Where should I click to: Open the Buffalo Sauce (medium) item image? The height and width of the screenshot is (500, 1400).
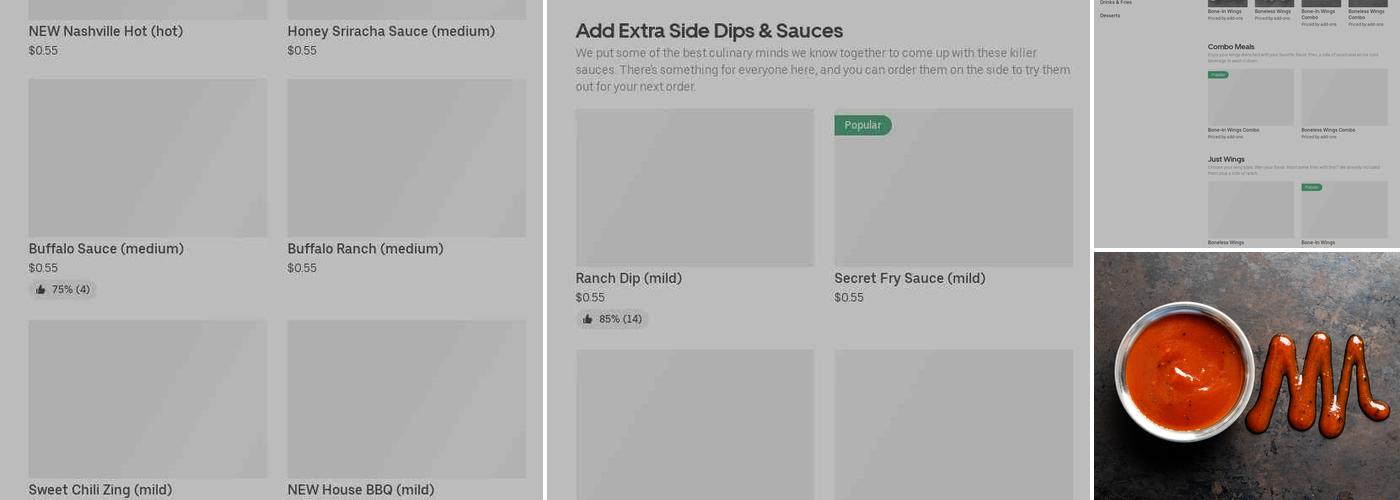click(147, 158)
